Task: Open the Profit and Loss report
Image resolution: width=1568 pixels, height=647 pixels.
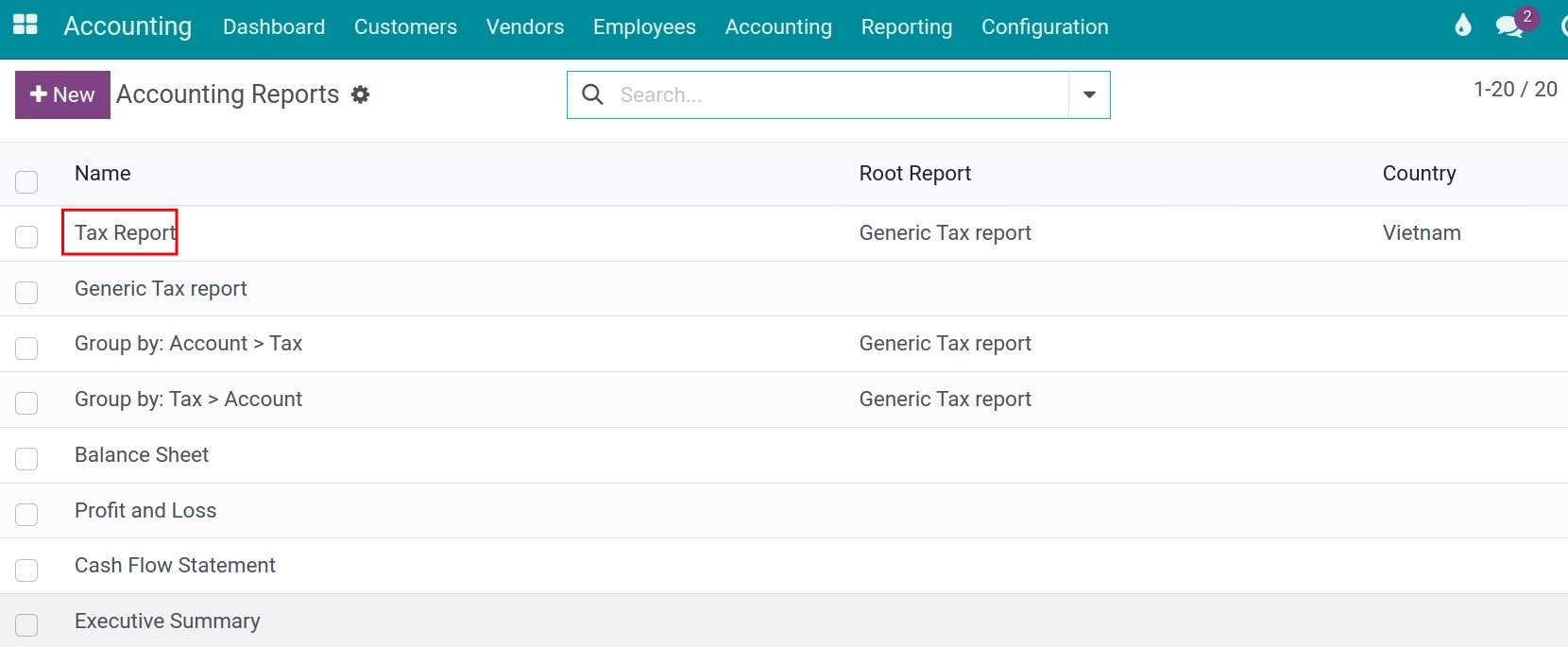Action: click(145, 510)
